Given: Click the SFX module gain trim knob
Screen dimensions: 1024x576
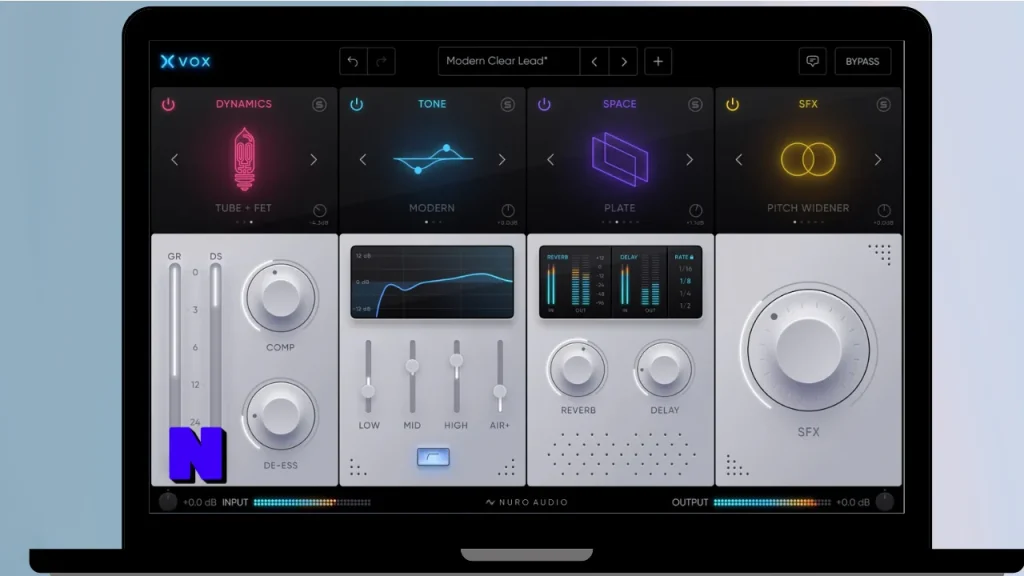Looking at the screenshot, I should tap(884, 210).
